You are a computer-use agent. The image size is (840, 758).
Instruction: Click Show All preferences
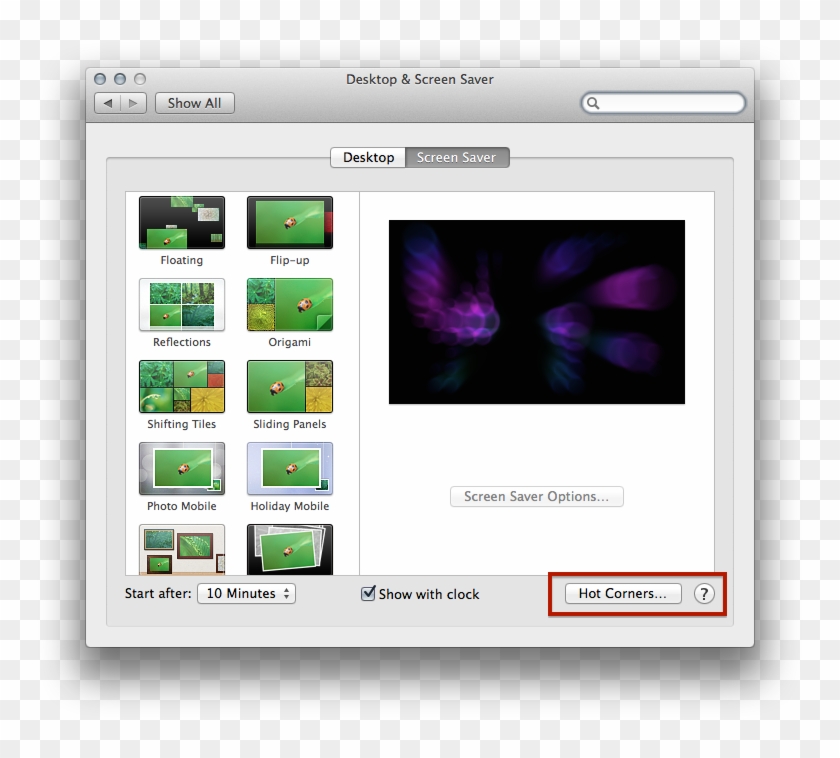[x=194, y=103]
